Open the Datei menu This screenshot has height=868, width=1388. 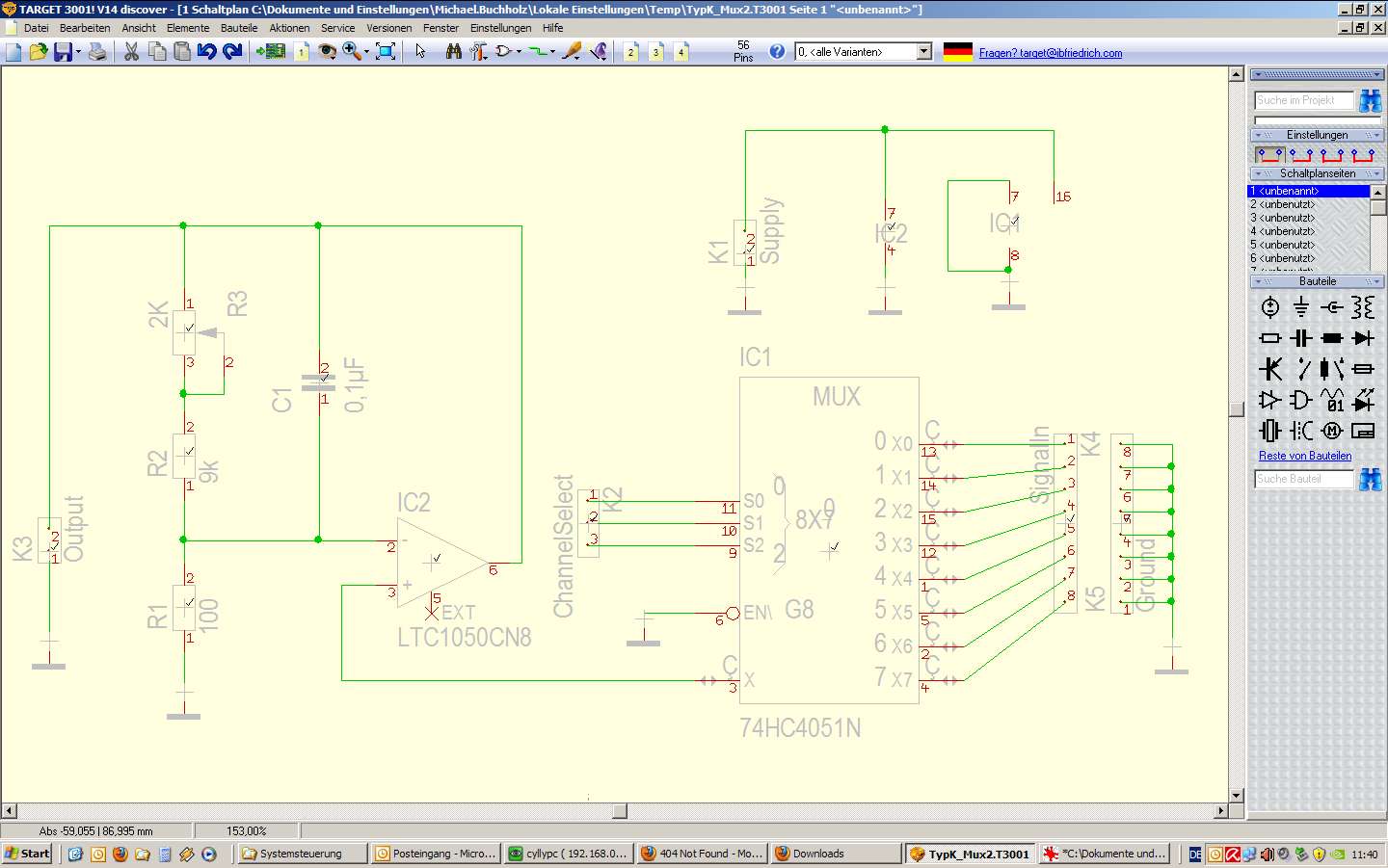click(37, 28)
